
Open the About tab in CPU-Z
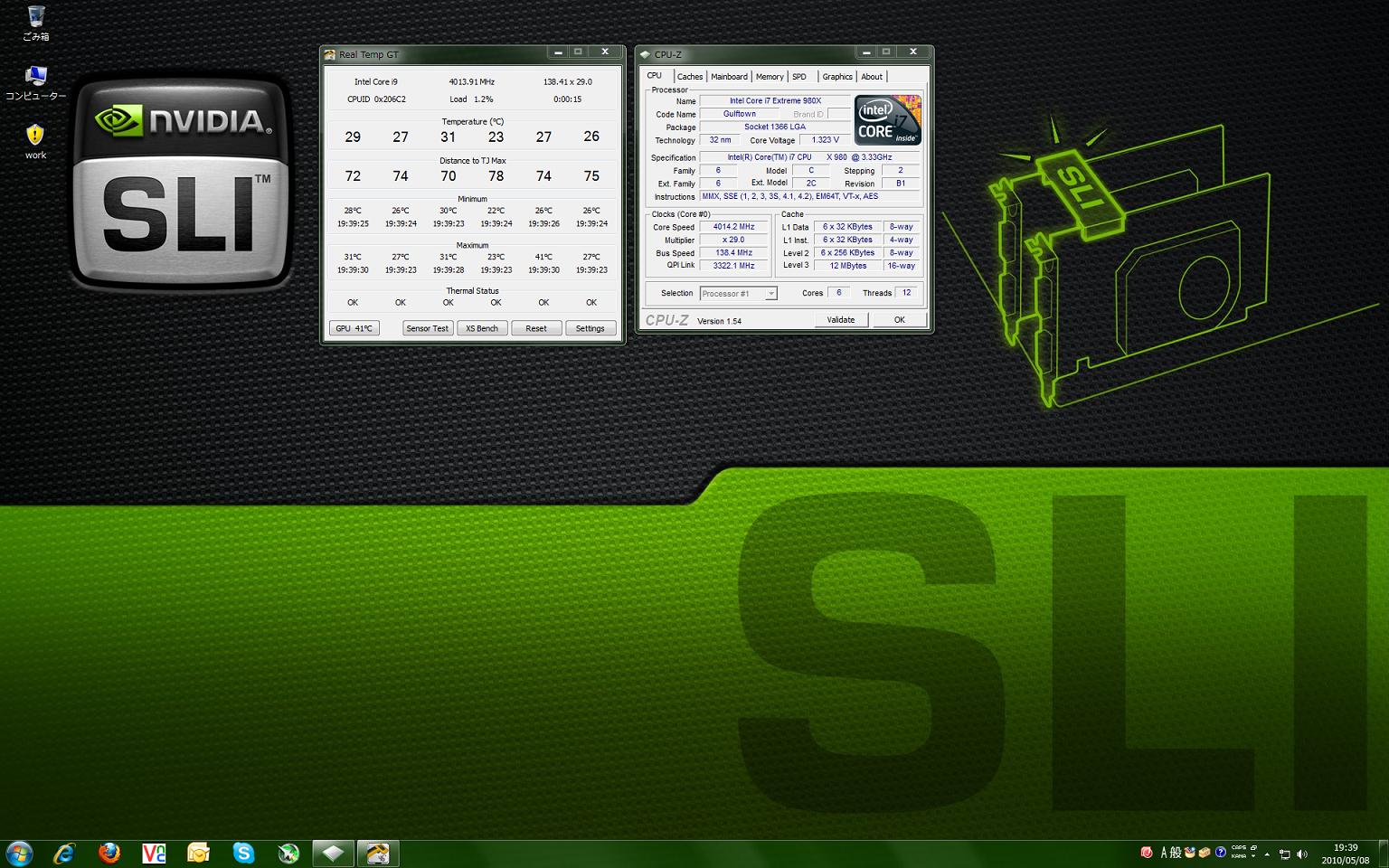click(x=872, y=77)
